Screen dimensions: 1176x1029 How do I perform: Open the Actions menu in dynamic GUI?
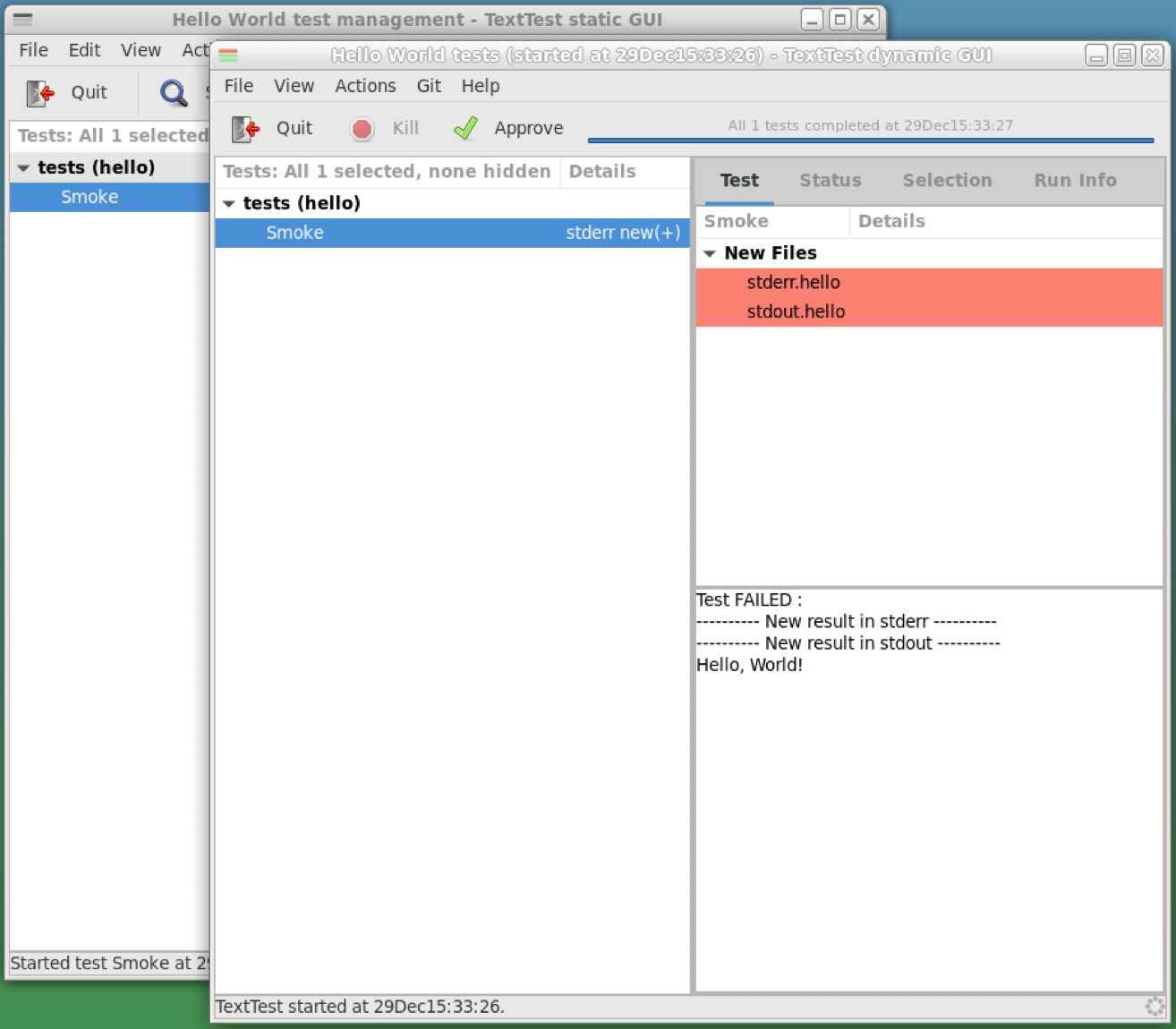365,86
